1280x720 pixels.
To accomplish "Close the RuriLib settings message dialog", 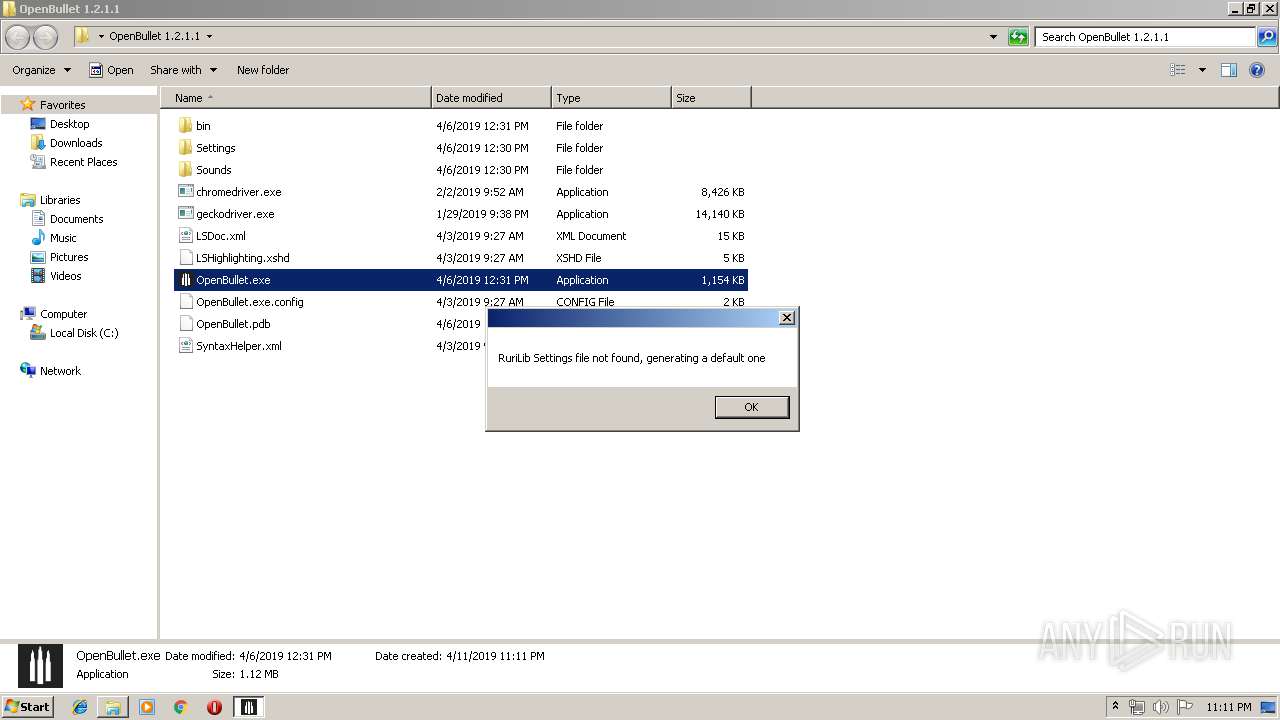I will coord(787,317).
